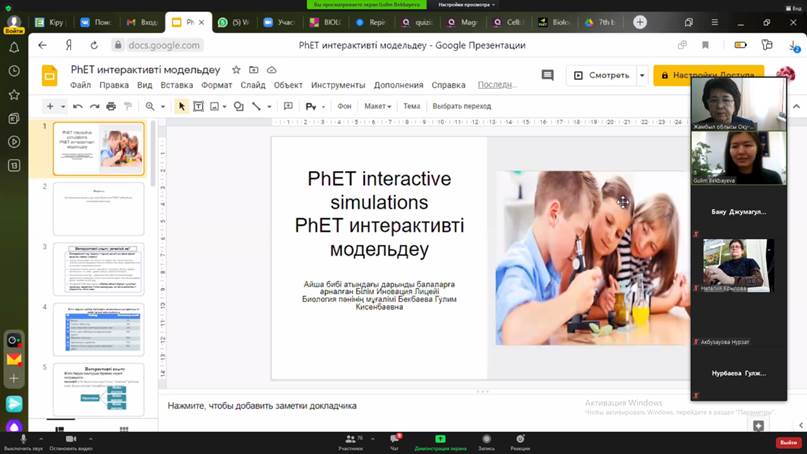Click the red Выйти leave button
Viewport: 807px width, 454px height.
tap(788, 442)
